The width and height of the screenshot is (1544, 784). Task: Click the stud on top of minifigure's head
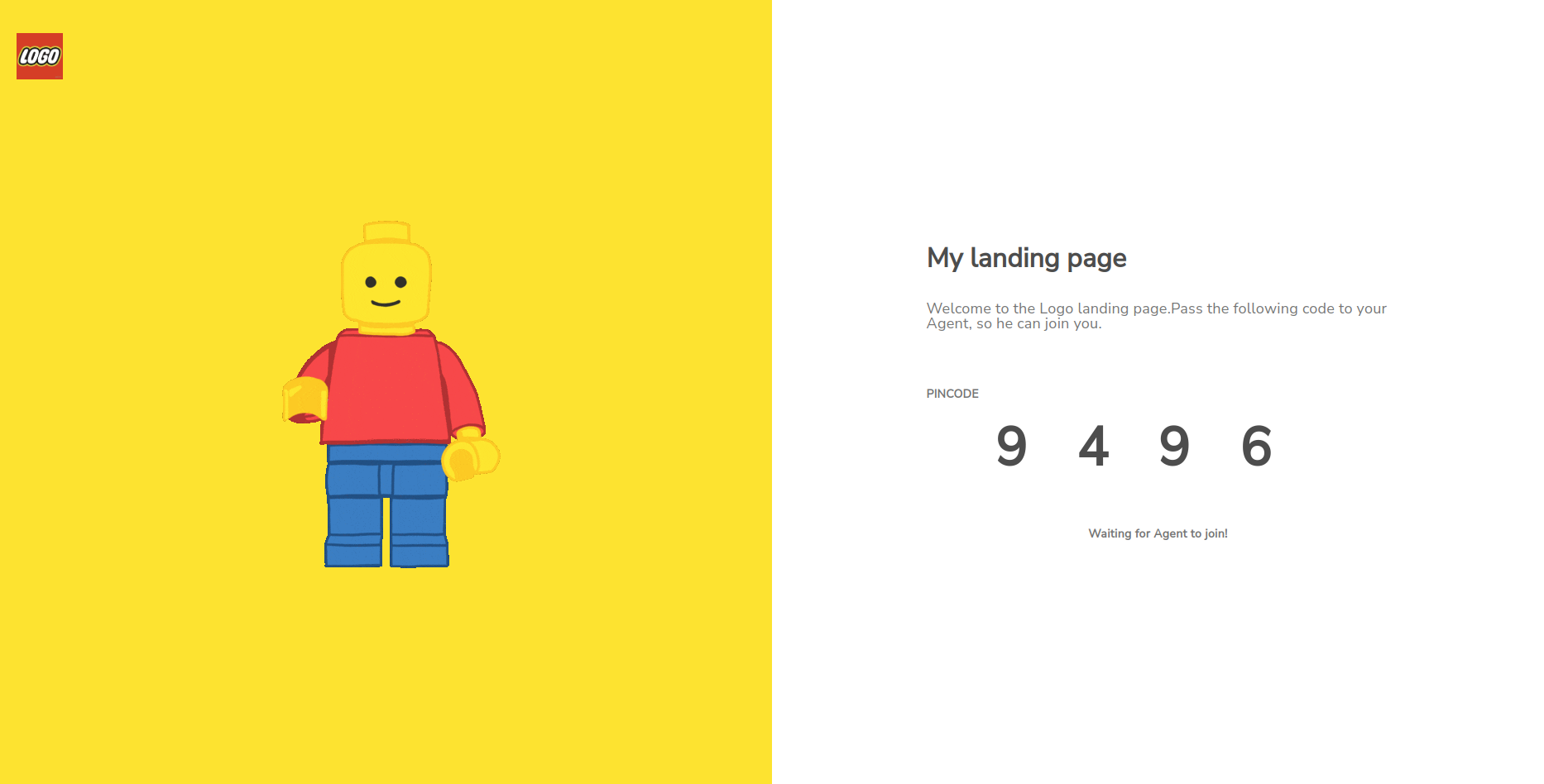click(x=386, y=231)
